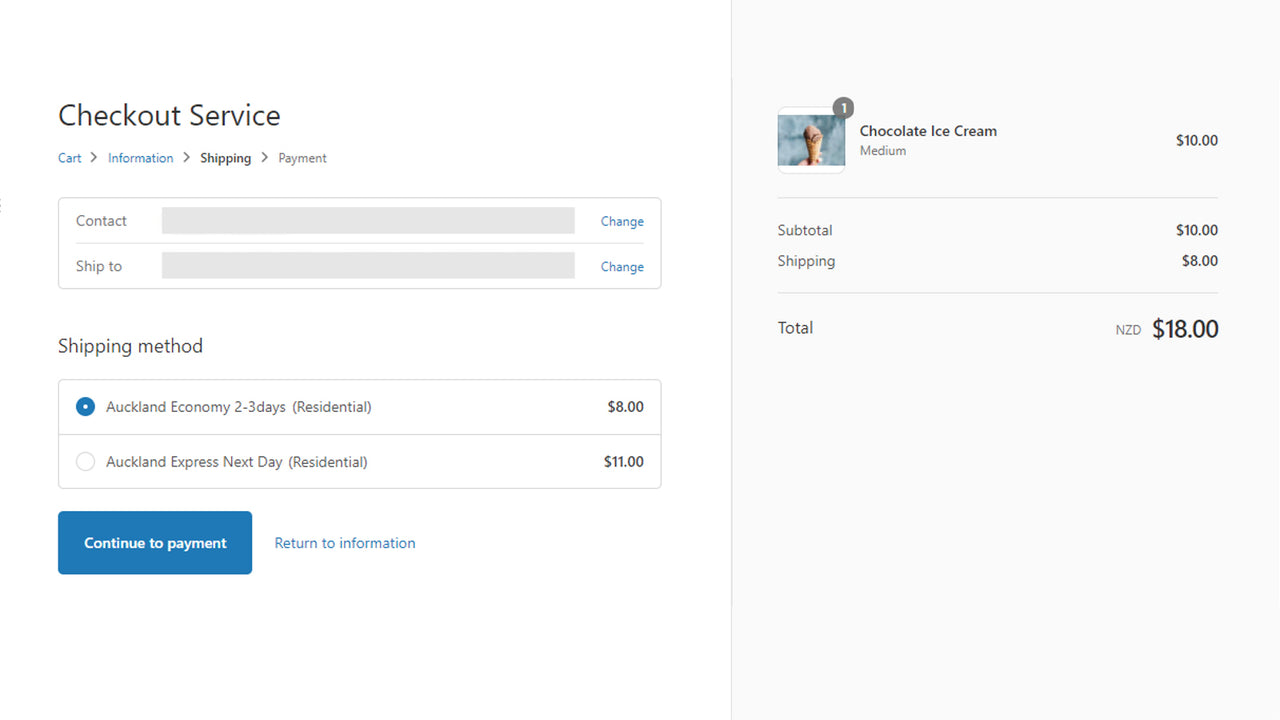The image size is (1280, 720).
Task: Click Change next to Contact
Action: [621, 221]
